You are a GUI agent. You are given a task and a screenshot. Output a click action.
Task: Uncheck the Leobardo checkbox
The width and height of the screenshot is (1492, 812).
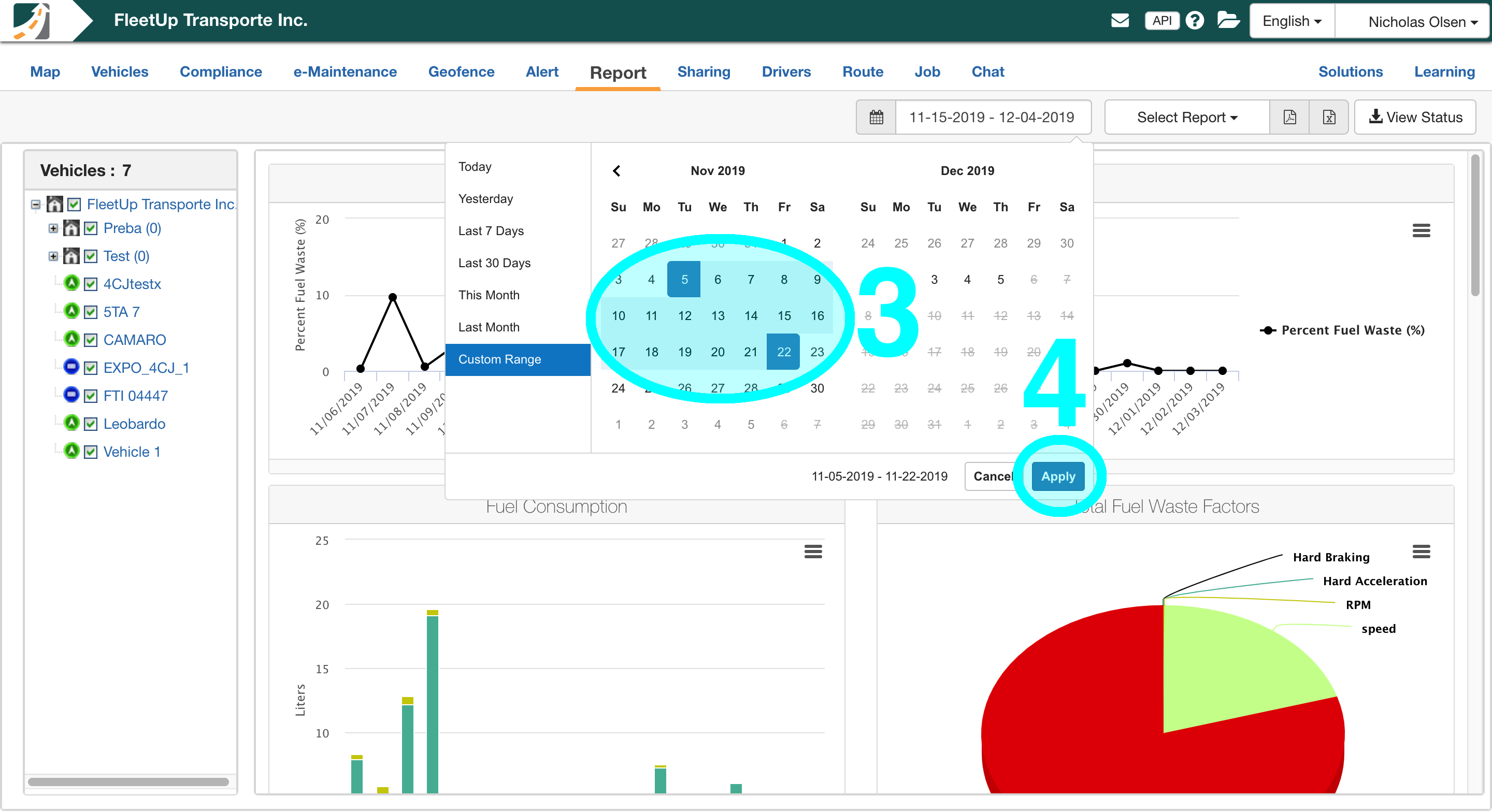click(x=90, y=424)
